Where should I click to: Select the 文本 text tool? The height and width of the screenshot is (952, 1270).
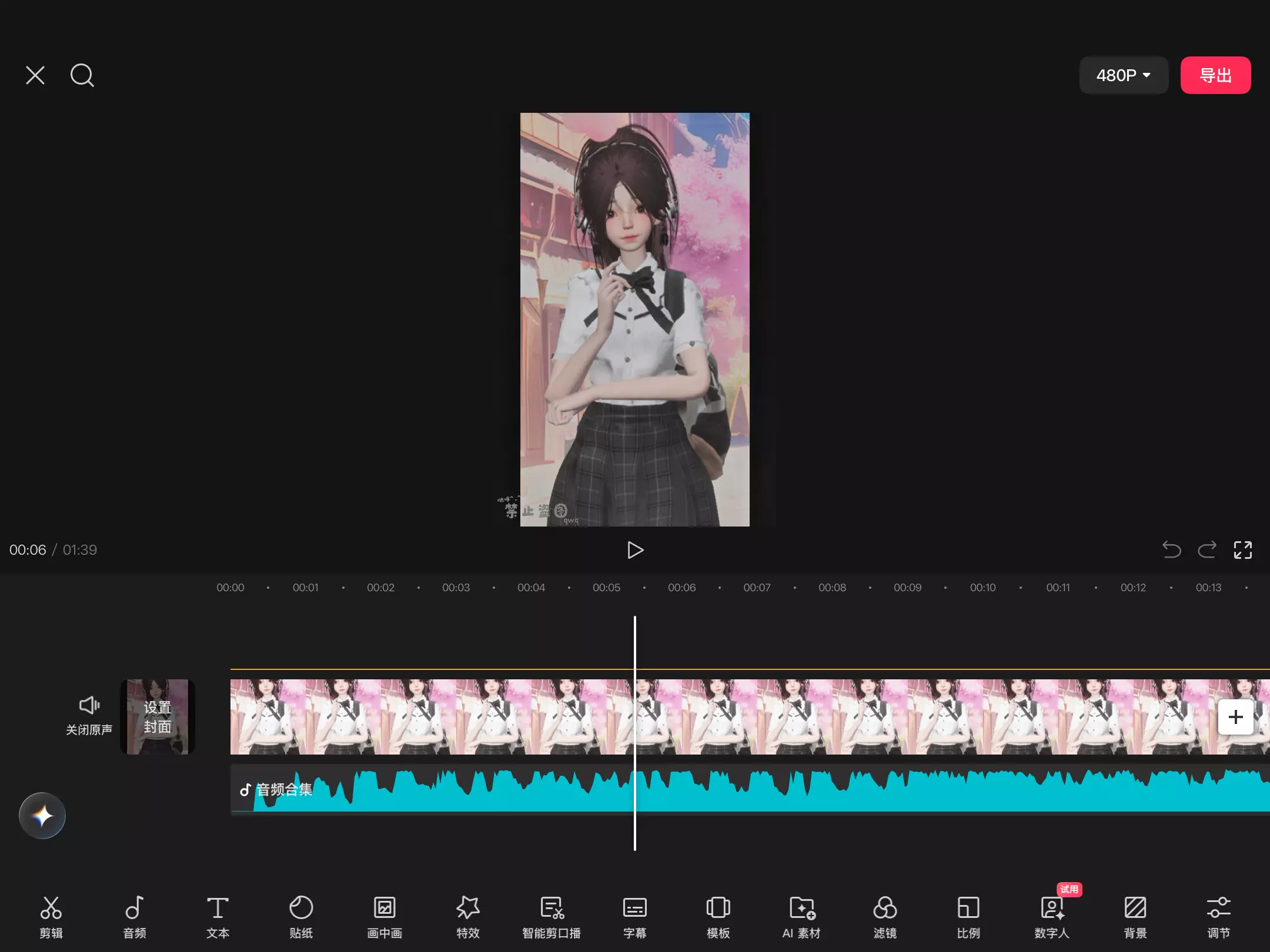(x=218, y=916)
